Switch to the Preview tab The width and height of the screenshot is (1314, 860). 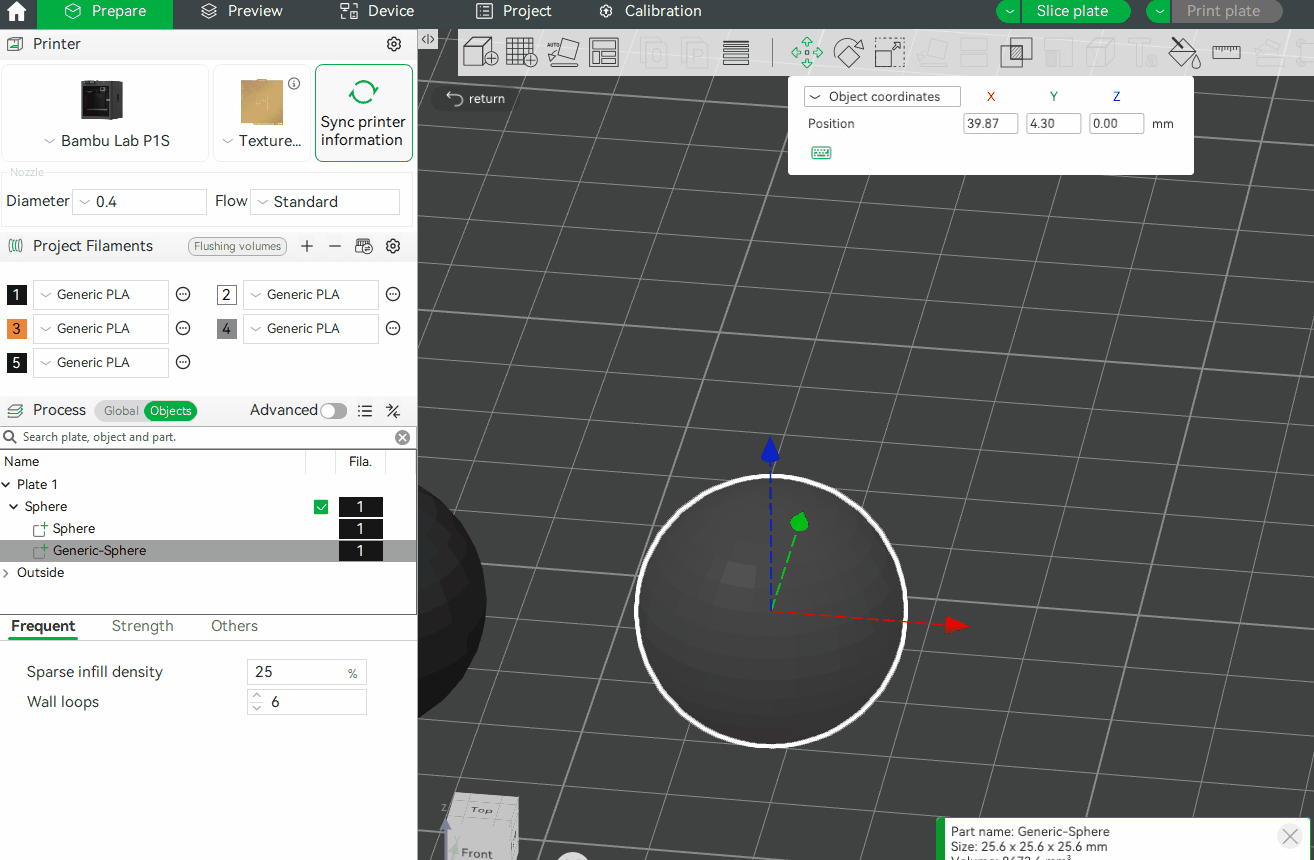click(x=242, y=11)
